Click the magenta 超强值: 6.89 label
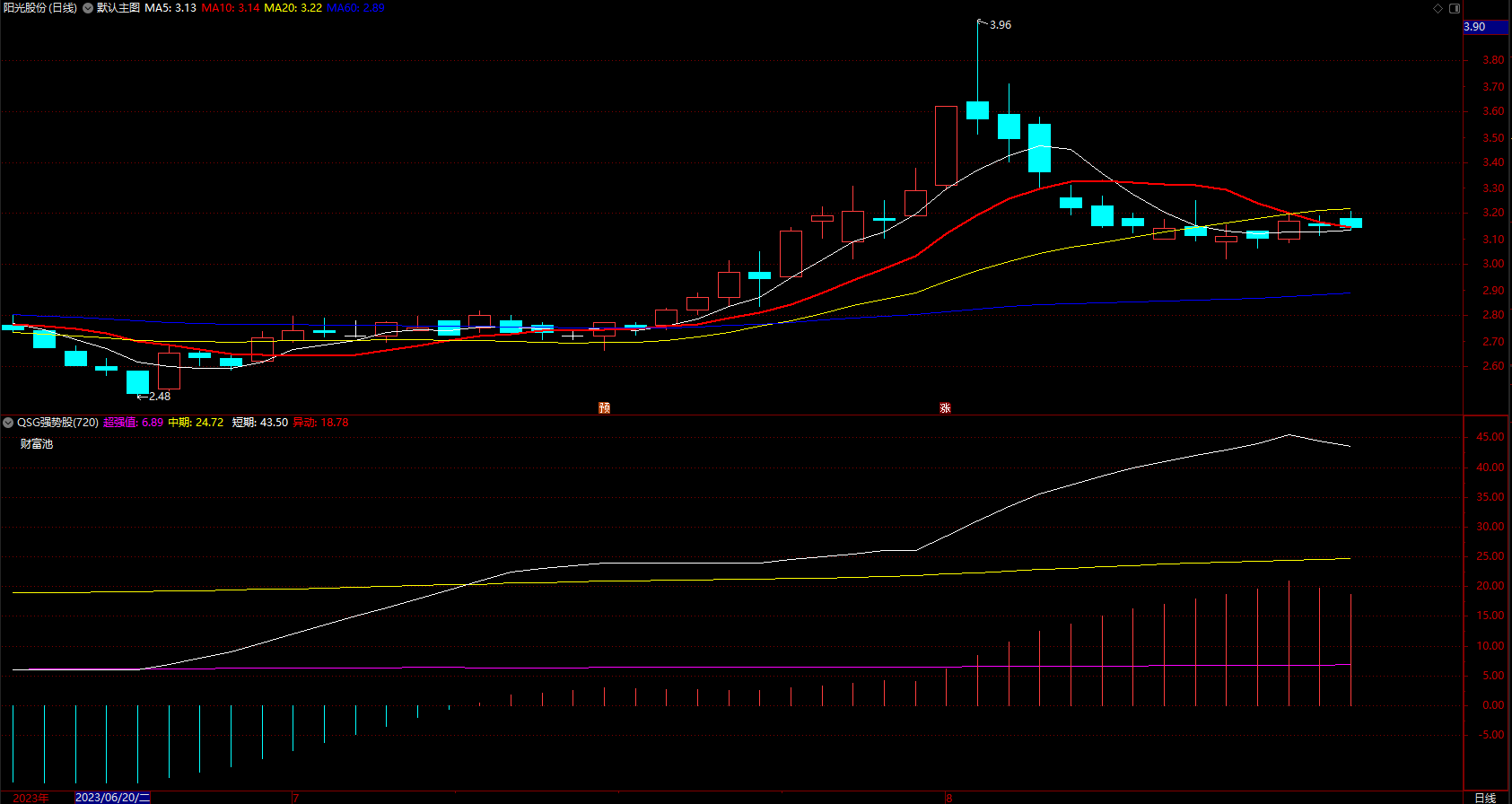The image size is (1512, 804). coord(133,423)
